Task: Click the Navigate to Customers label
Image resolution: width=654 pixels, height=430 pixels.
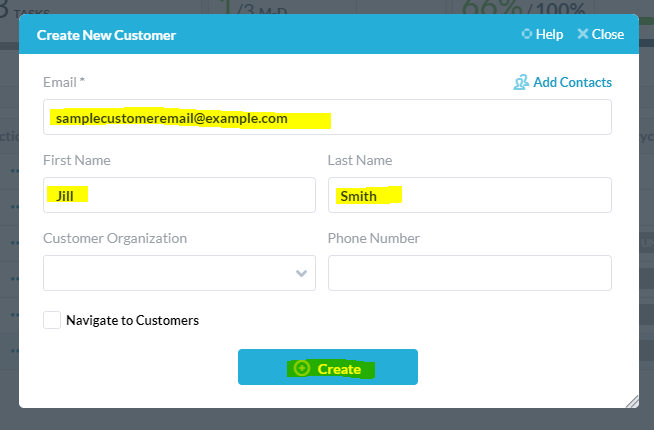Action: pos(133,320)
